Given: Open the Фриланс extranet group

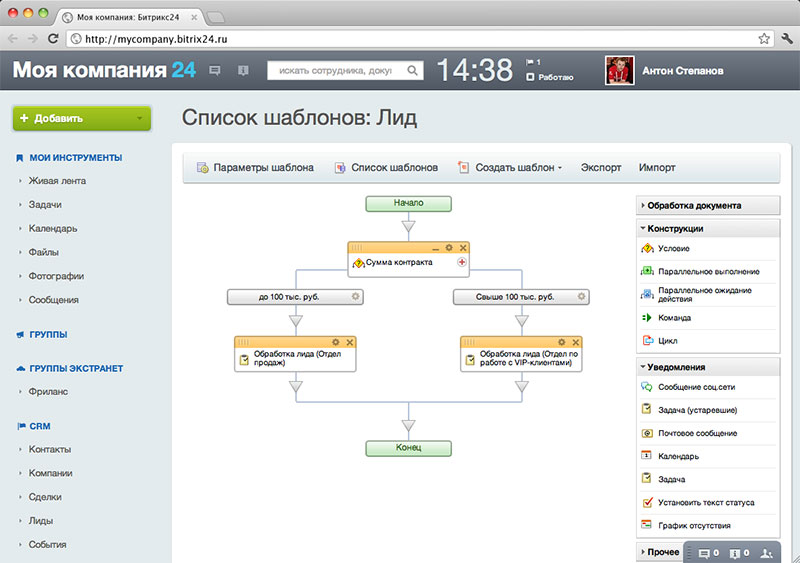Looking at the screenshot, I should [x=48, y=391].
